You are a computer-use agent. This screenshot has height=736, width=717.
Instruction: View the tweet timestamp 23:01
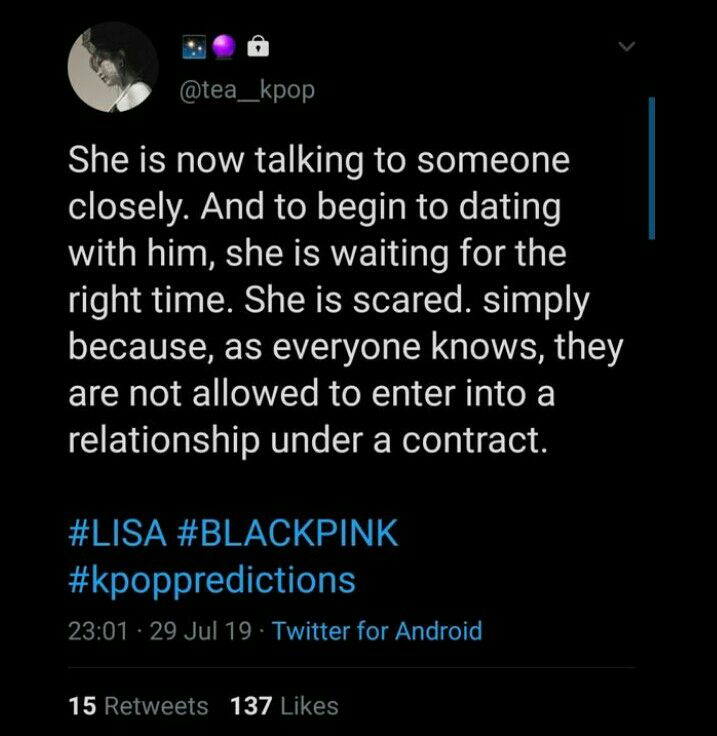click(x=98, y=631)
